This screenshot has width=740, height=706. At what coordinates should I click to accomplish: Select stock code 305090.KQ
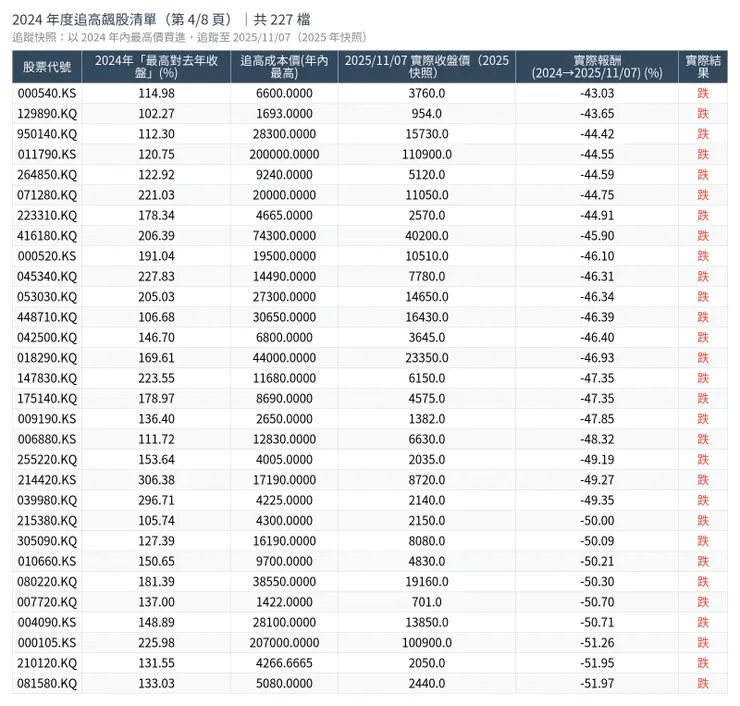click(47, 541)
